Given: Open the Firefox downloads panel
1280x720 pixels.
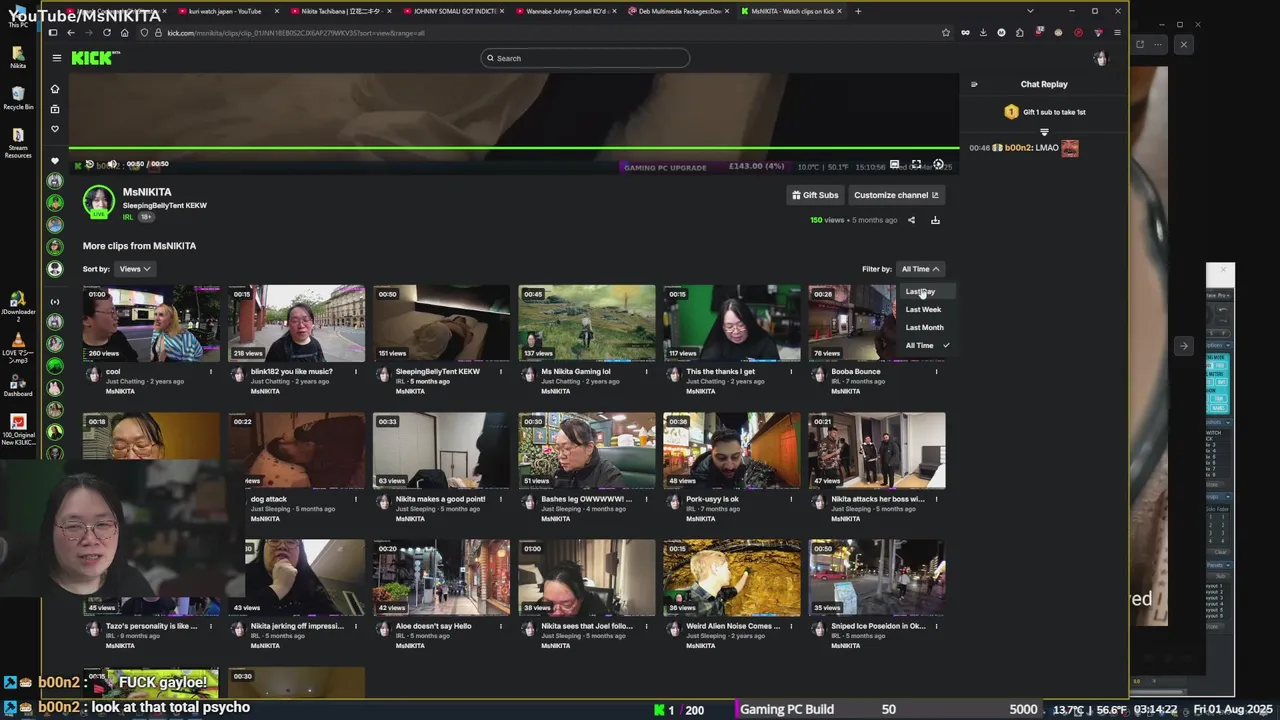Looking at the screenshot, I should pos(983,33).
